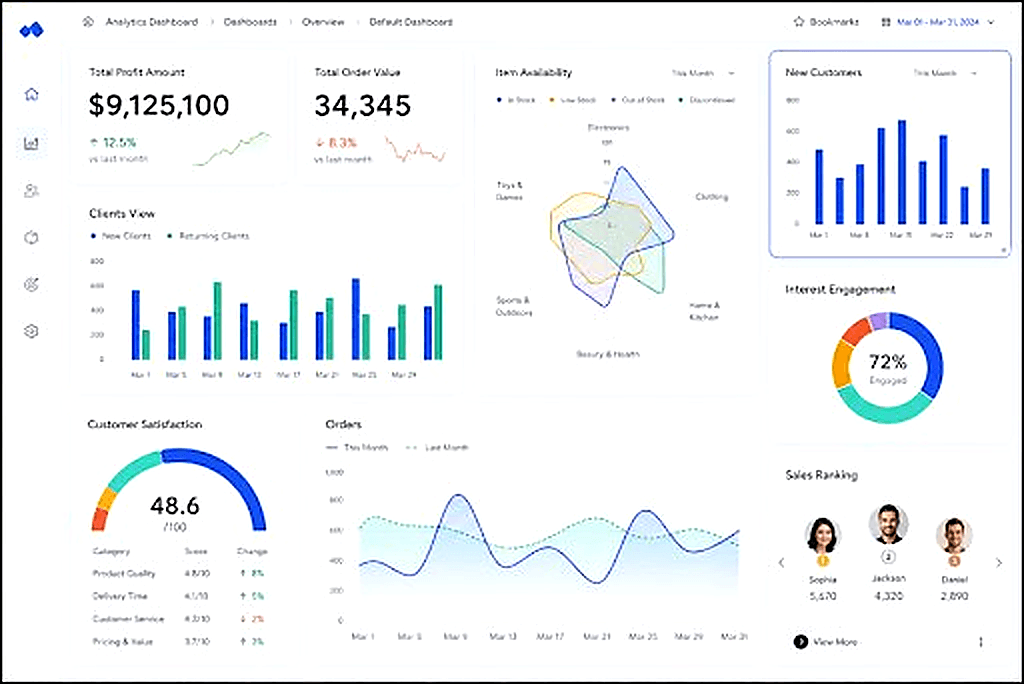Click Overview breadcrumb
Image resolution: width=1024 pixels, height=684 pixels.
(323, 22)
